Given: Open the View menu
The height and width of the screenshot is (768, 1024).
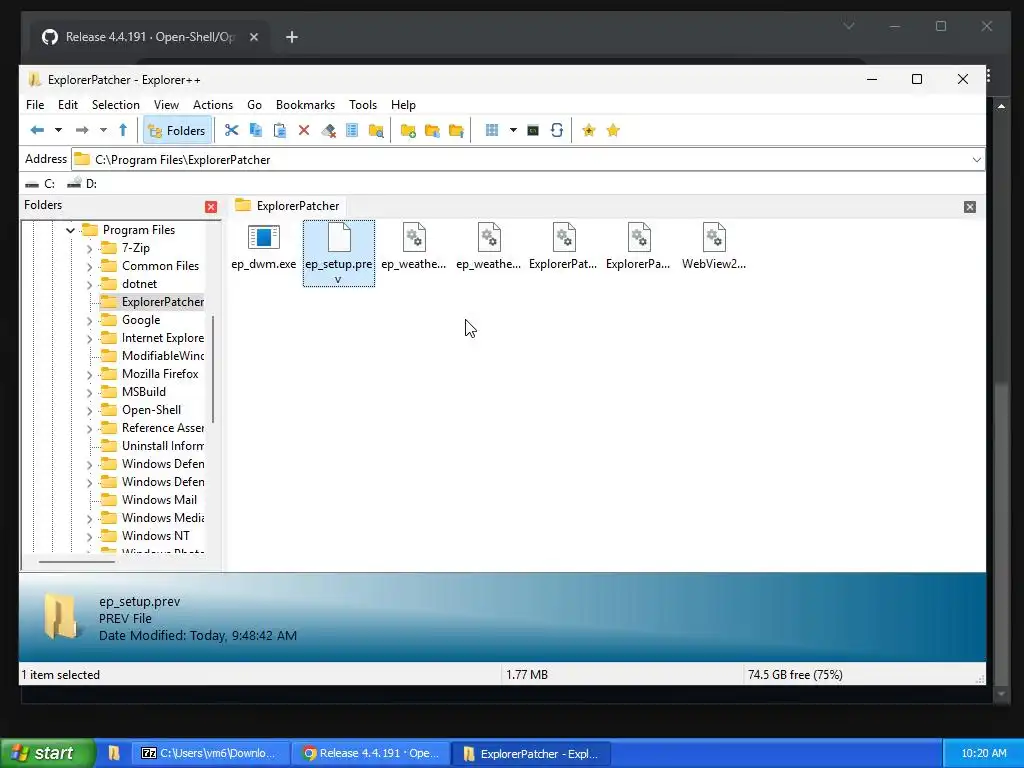Looking at the screenshot, I should tap(167, 105).
